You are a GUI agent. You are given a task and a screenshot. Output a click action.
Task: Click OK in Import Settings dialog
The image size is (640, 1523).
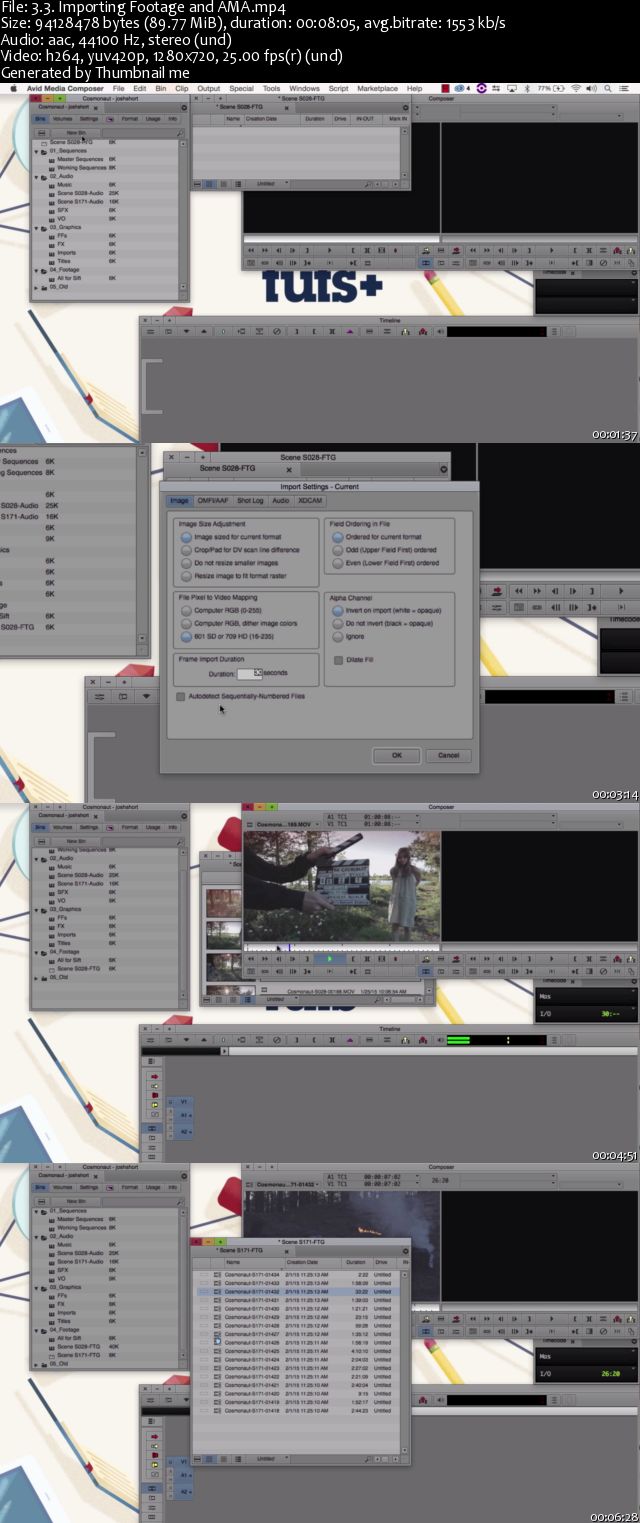(396, 755)
